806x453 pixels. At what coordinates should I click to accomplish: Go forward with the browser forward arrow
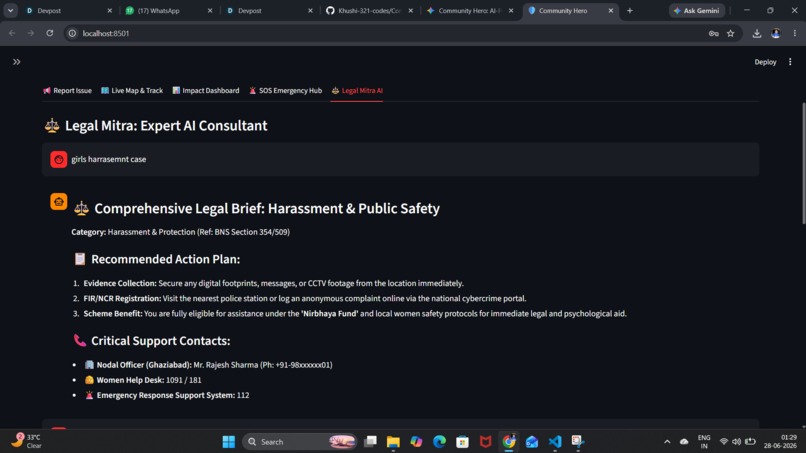click(31, 33)
